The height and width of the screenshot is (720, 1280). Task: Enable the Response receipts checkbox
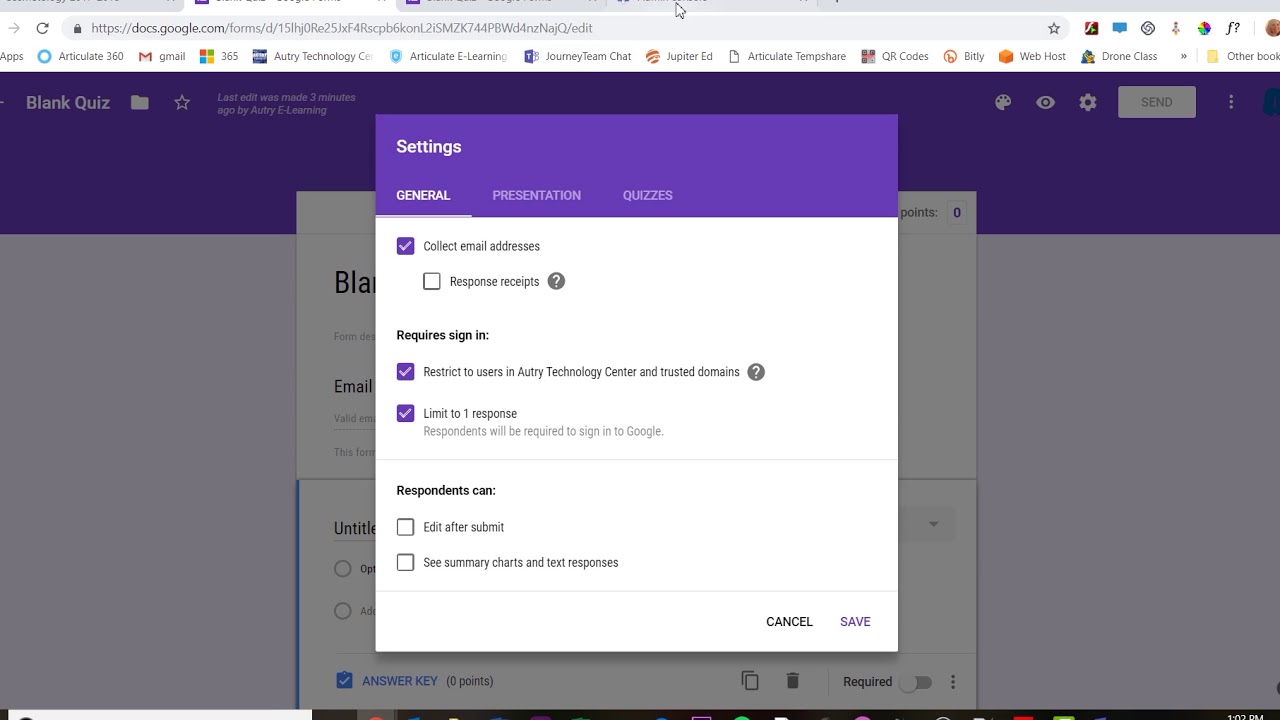(432, 282)
